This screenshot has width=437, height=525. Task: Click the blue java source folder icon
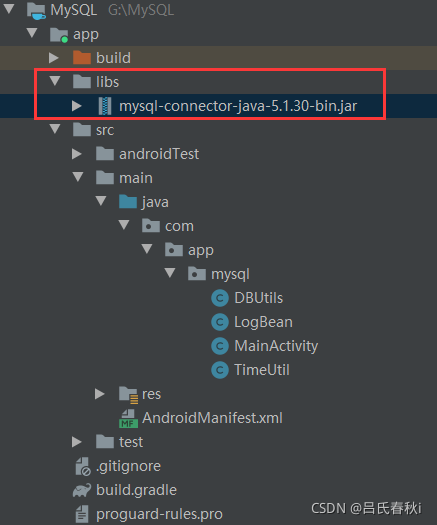pyautogui.click(x=128, y=202)
